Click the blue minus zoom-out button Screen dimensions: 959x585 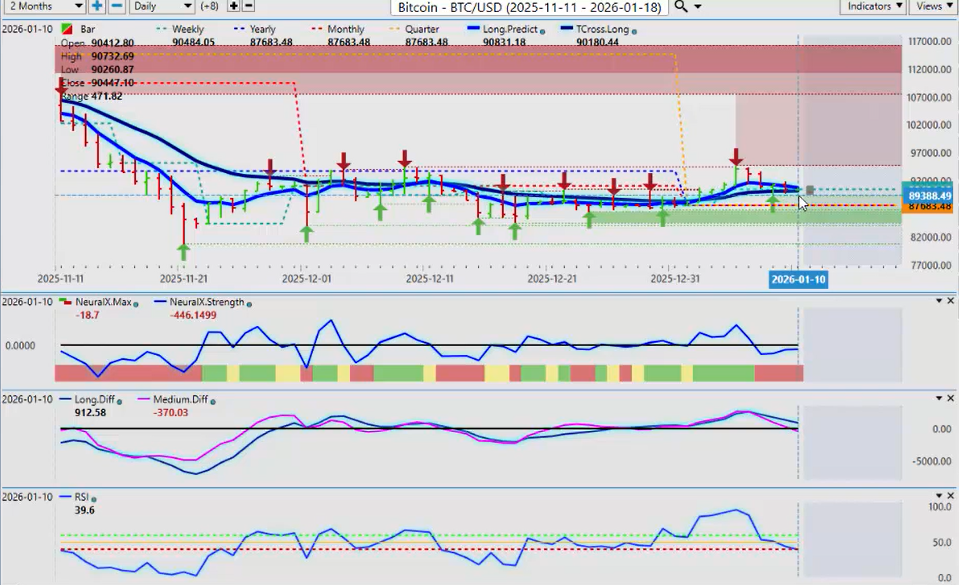pyautogui.click(x=117, y=6)
